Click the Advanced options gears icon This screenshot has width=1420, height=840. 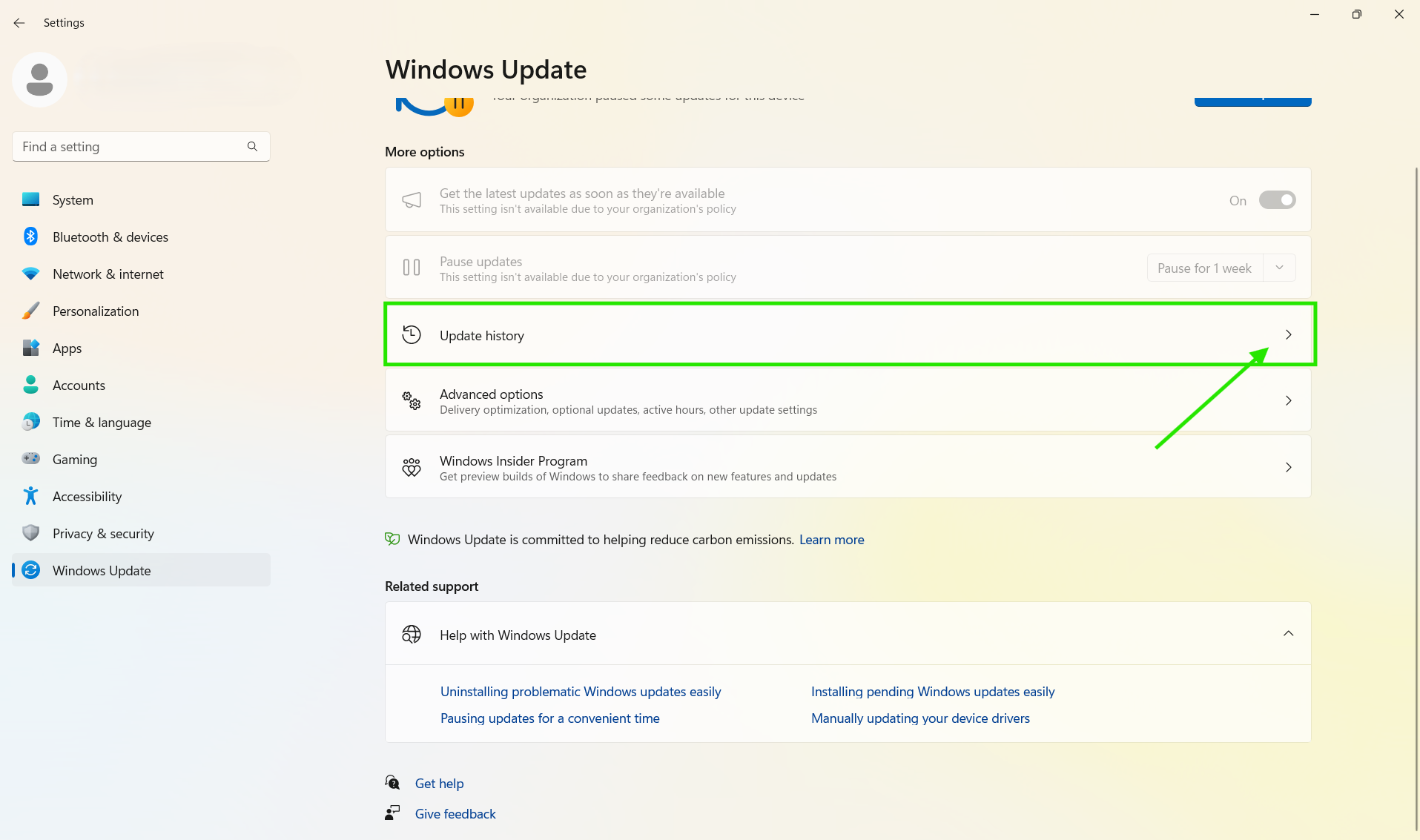point(412,401)
